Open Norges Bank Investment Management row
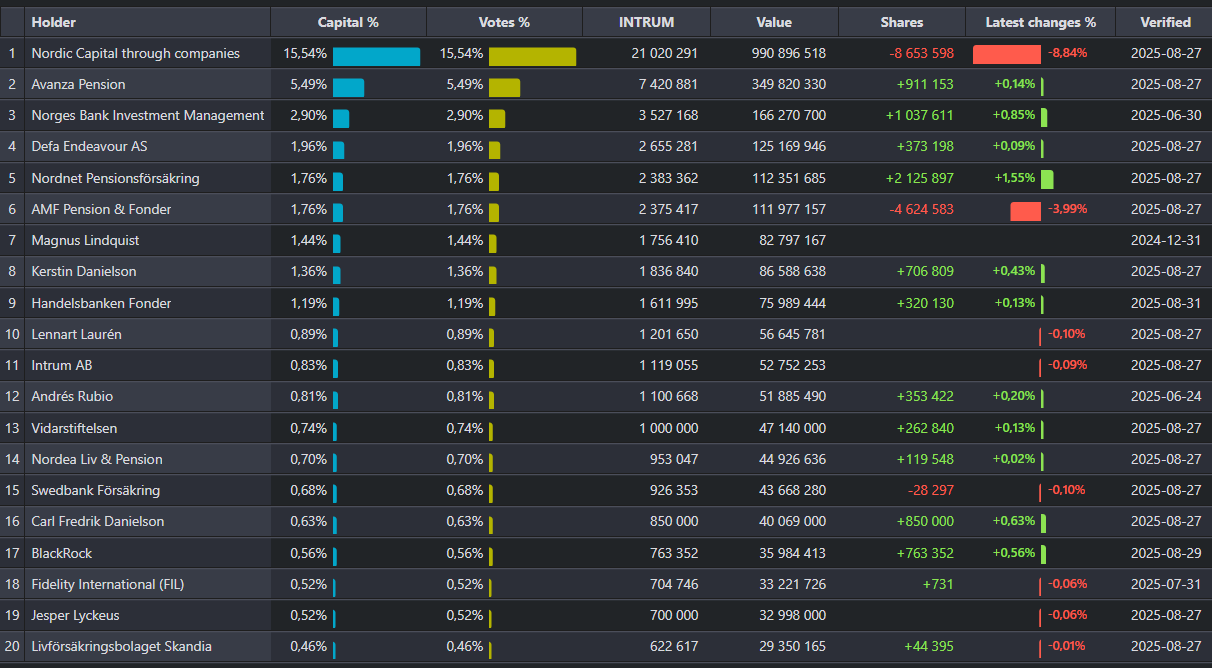Screen dimensions: 1212x668 click(148, 116)
